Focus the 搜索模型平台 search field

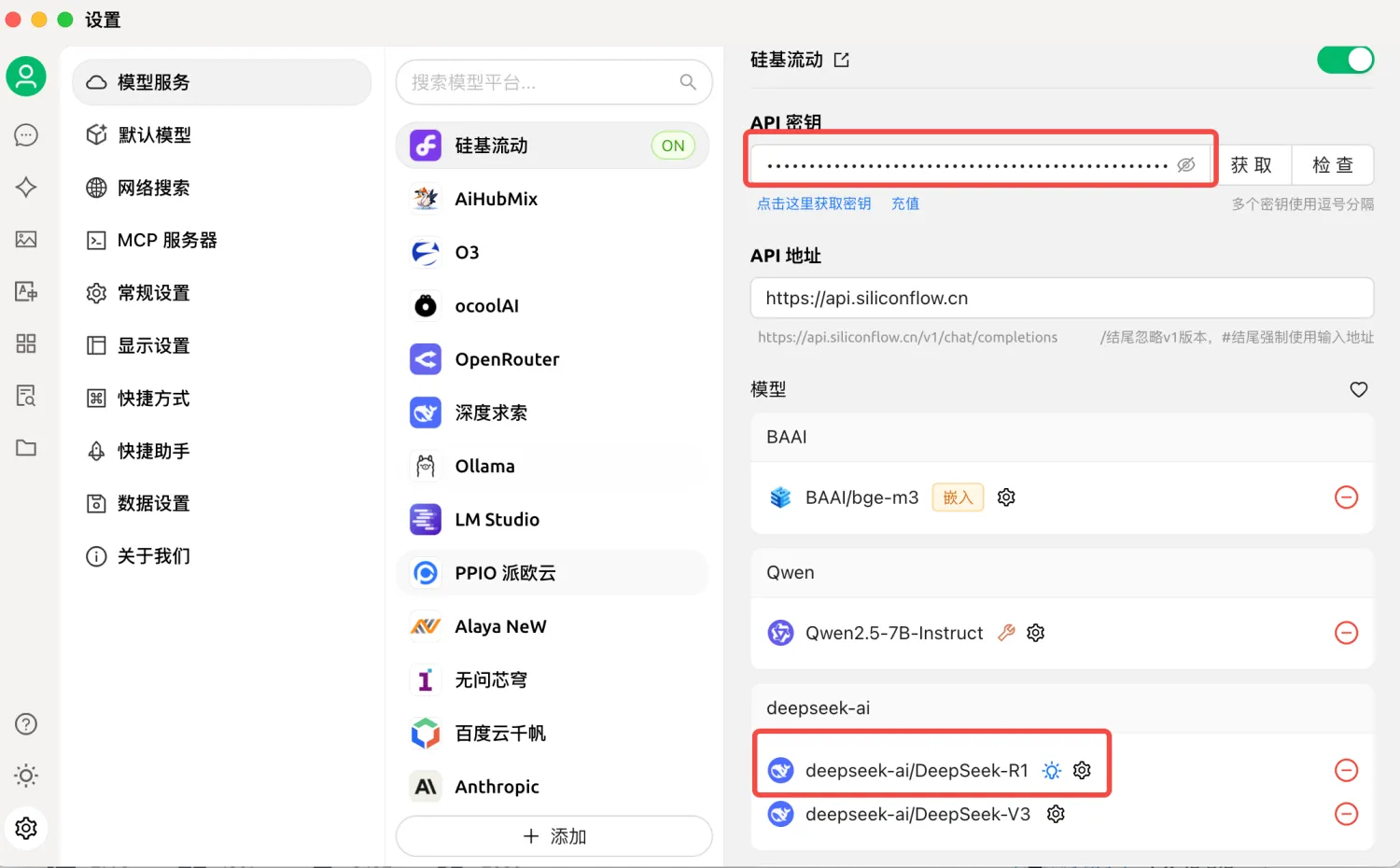click(553, 82)
